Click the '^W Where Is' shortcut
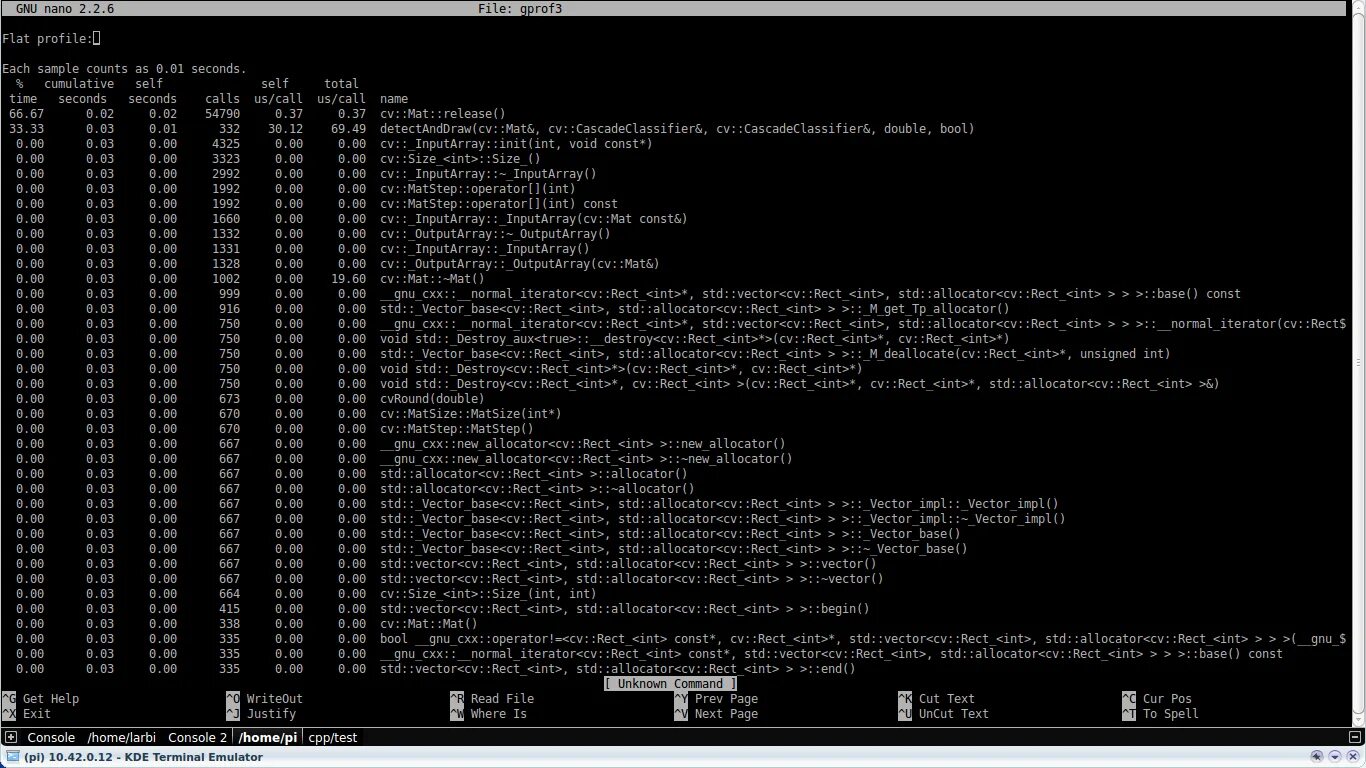1366x768 pixels. 488,714
